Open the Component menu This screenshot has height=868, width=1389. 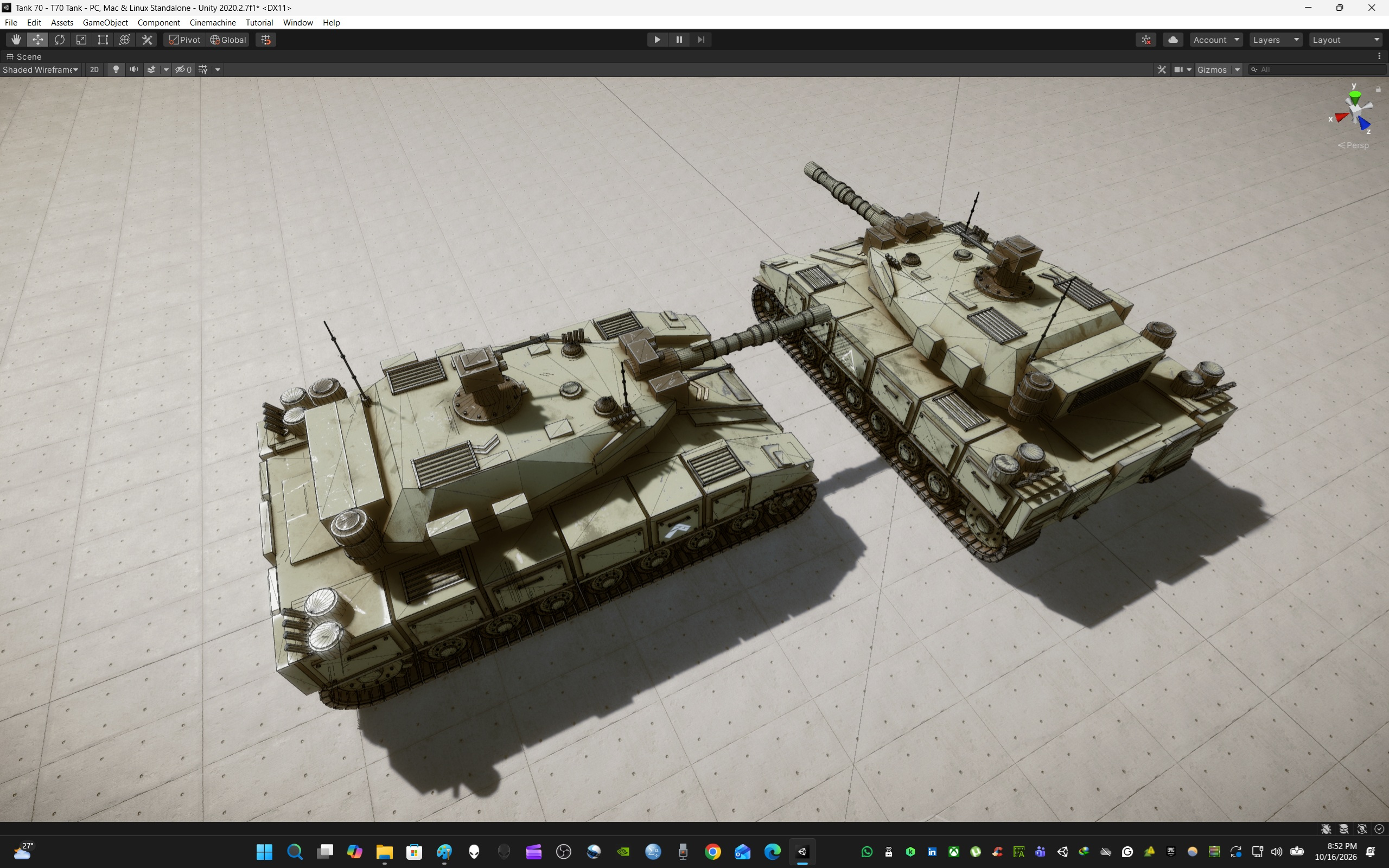pyautogui.click(x=158, y=22)
